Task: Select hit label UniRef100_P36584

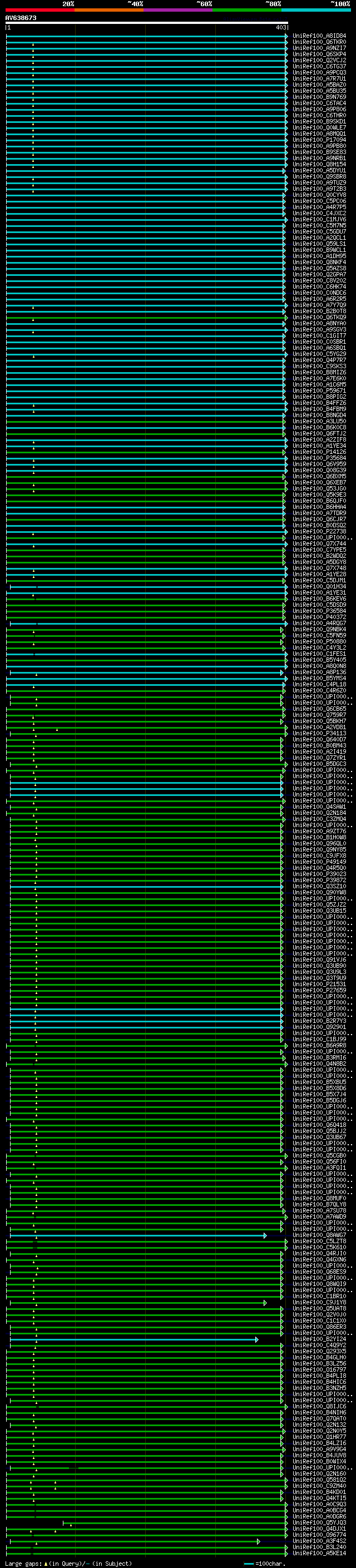Action: [319, 611]
